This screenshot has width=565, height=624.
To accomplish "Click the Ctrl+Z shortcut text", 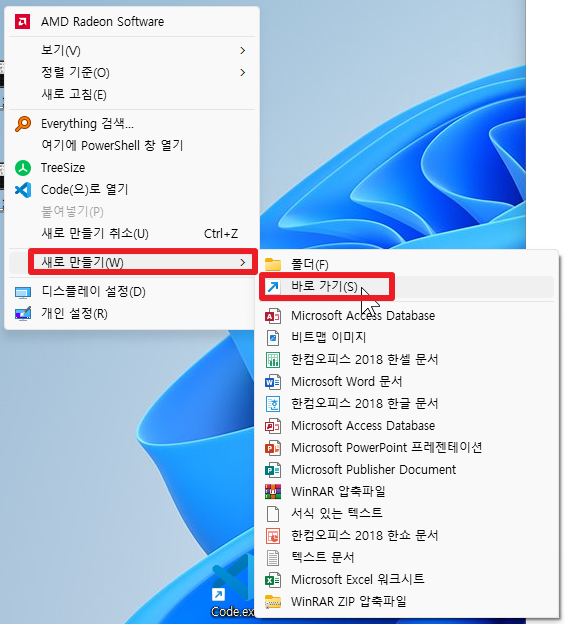I will (221, 234).
